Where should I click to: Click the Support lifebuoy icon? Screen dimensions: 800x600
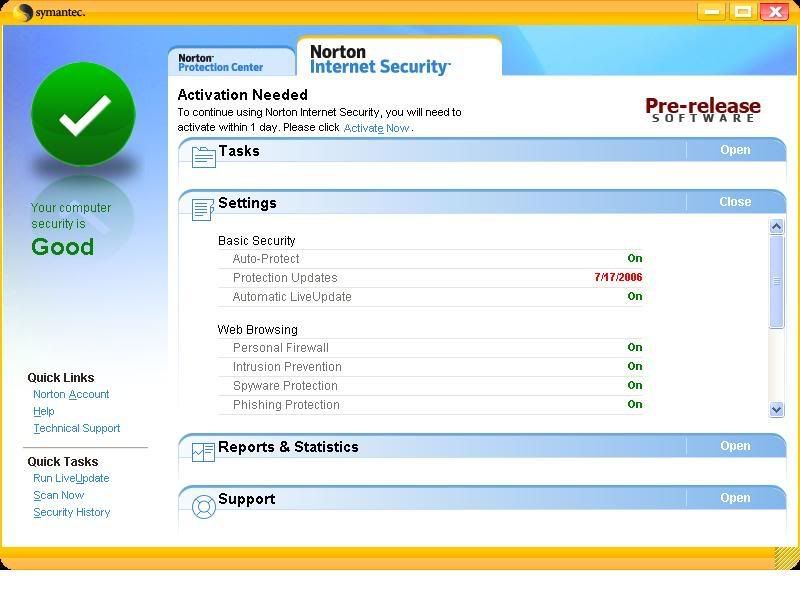pos(203,506)
